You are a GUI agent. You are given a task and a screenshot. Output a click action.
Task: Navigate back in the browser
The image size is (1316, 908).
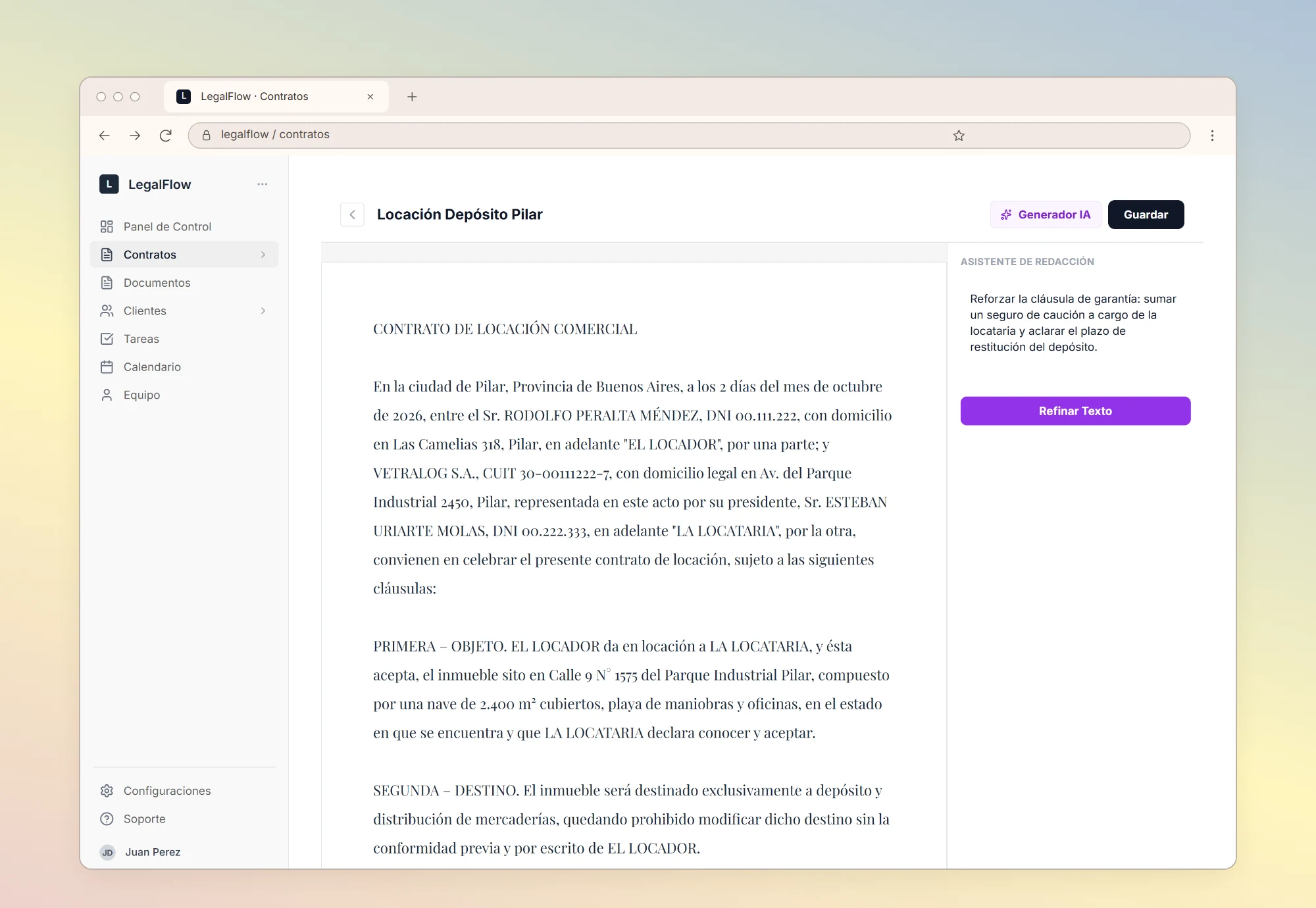click(x=104, y=136)
